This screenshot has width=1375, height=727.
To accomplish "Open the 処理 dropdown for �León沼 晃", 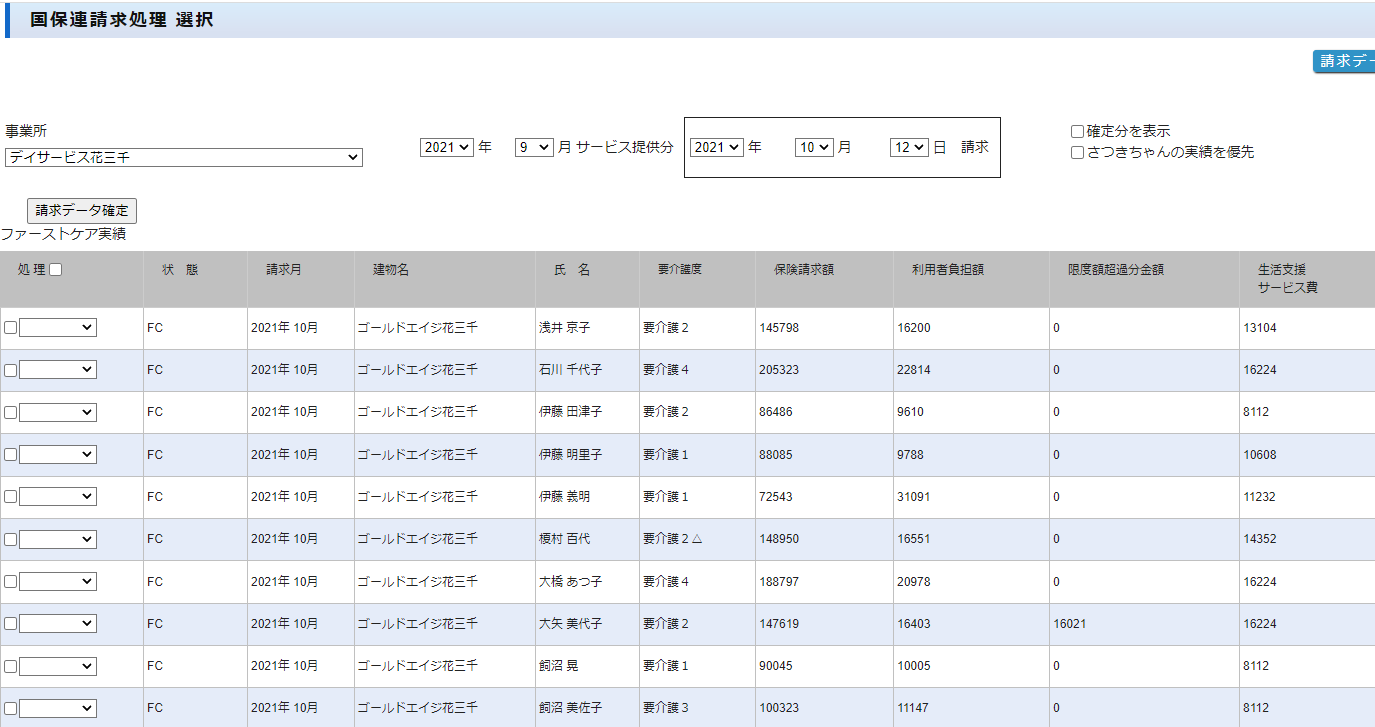I will tap(58, 666).
